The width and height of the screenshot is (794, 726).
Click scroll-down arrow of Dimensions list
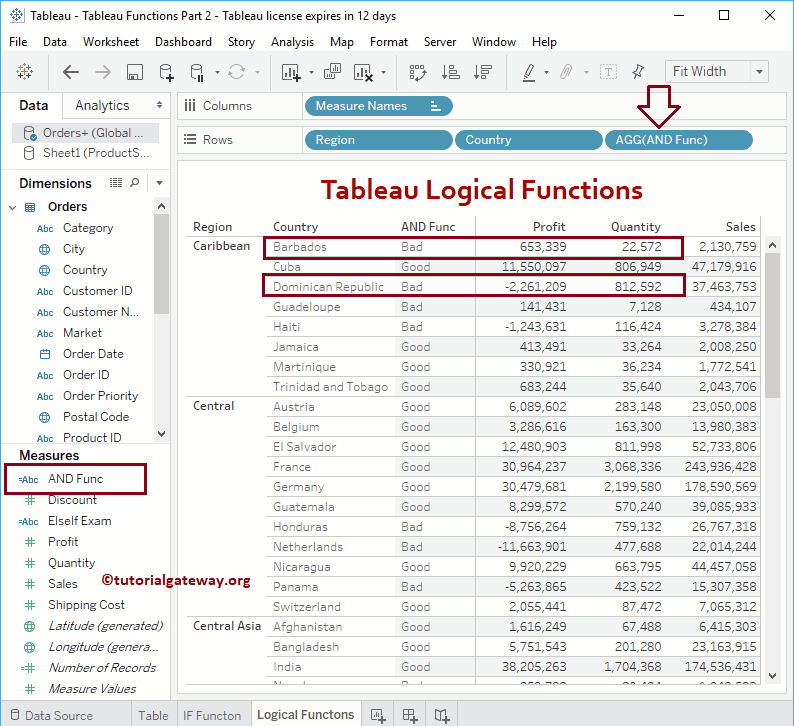pyautogui.click(x=162, y=434)
